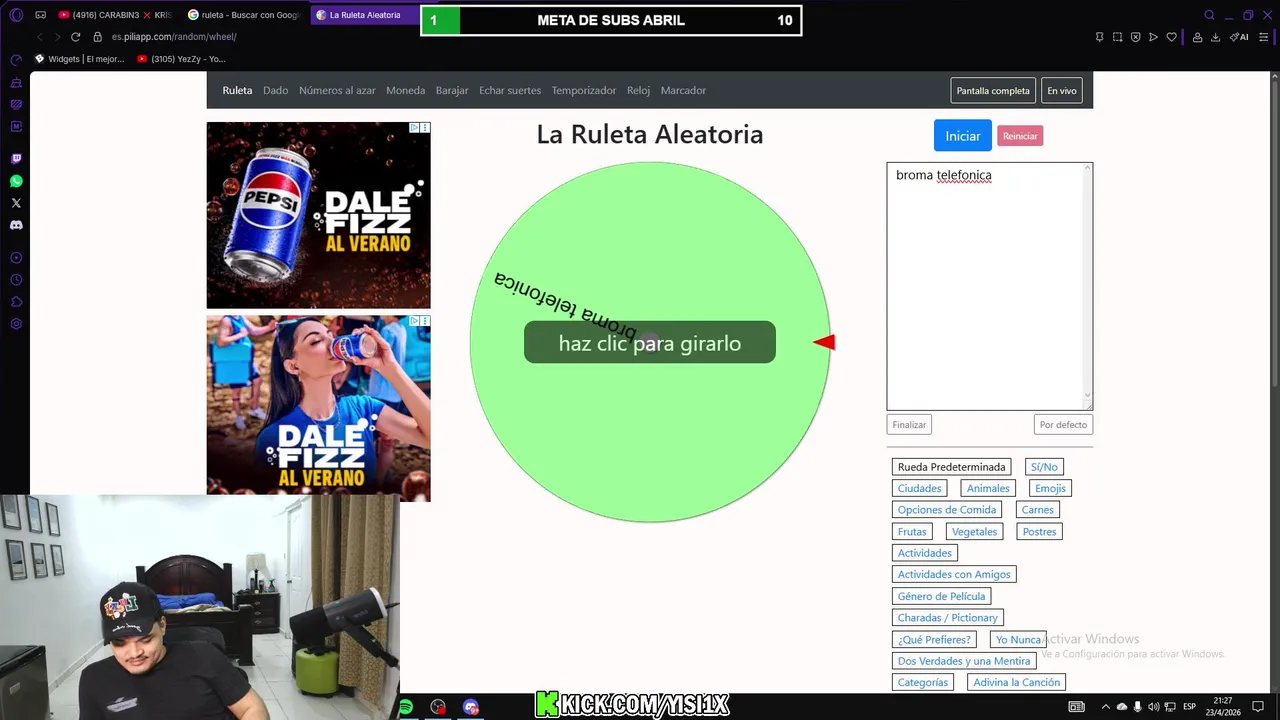Open Discord in the browser sidebar

16,225
